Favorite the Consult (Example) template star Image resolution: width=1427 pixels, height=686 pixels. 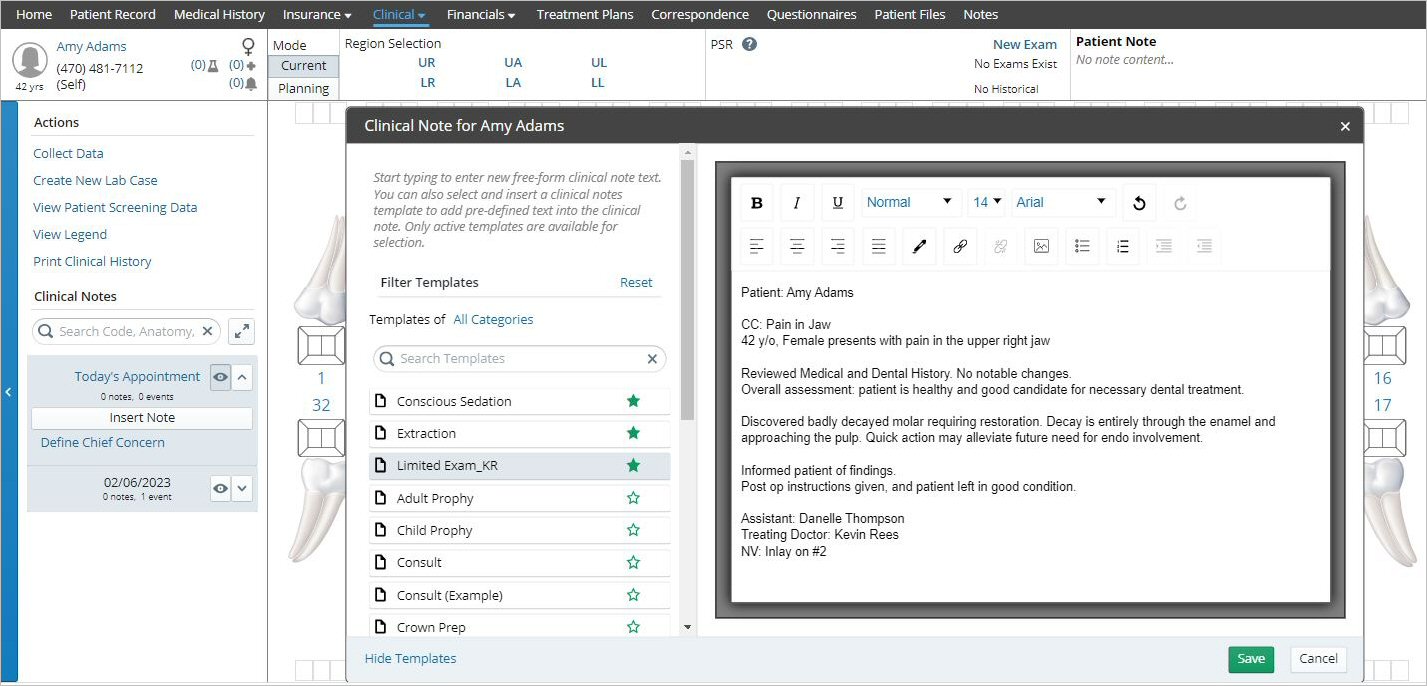pyautogui.click(x=633, y=595)
